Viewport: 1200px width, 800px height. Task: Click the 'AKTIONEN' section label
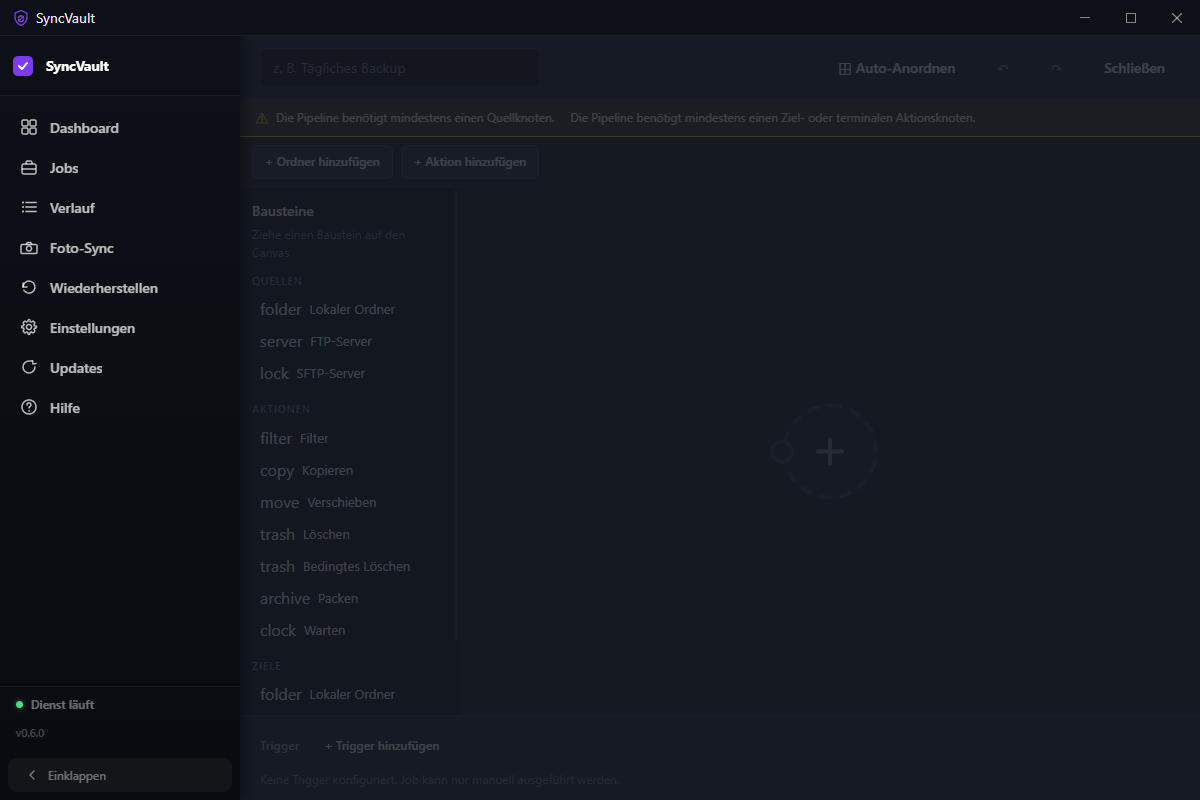tap(281, 410)
